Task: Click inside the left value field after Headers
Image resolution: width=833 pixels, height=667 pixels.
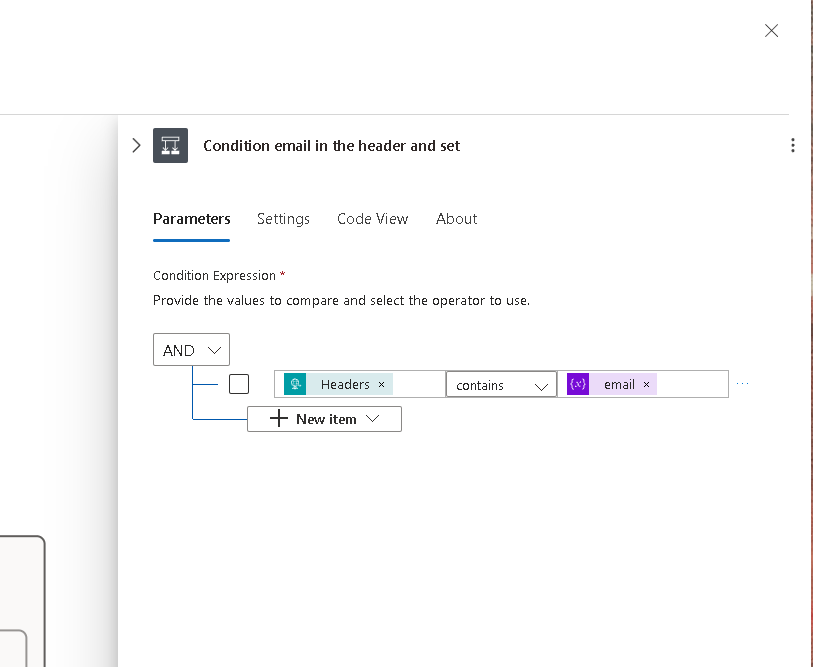Action: tap(419, 384)
